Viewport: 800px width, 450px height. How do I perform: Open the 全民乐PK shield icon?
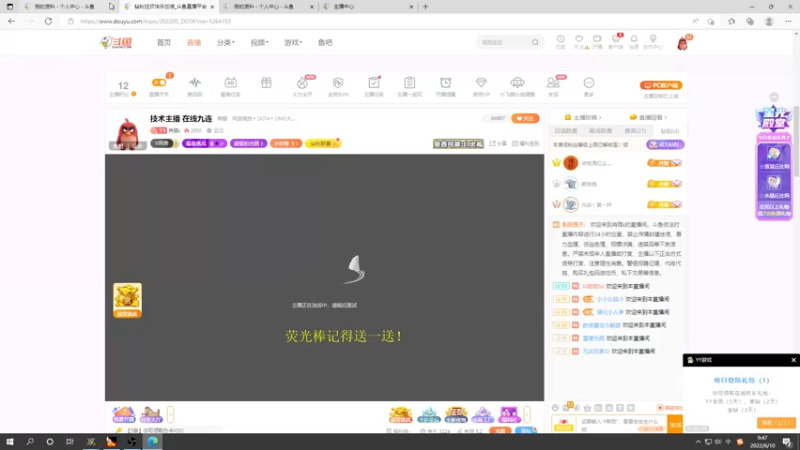(x=338, y=86)
